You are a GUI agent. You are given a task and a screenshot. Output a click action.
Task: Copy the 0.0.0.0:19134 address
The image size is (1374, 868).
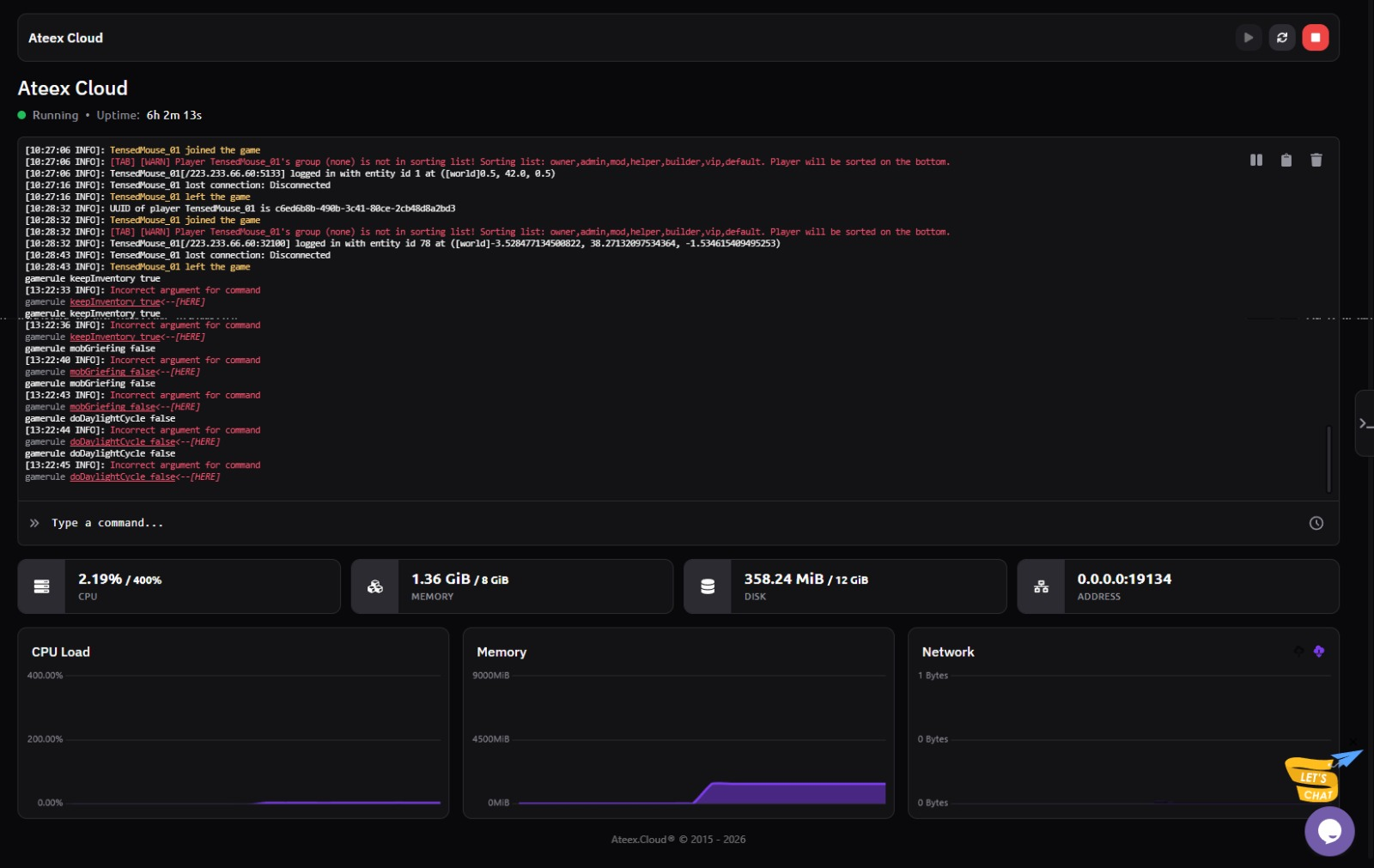(1124, 580)
